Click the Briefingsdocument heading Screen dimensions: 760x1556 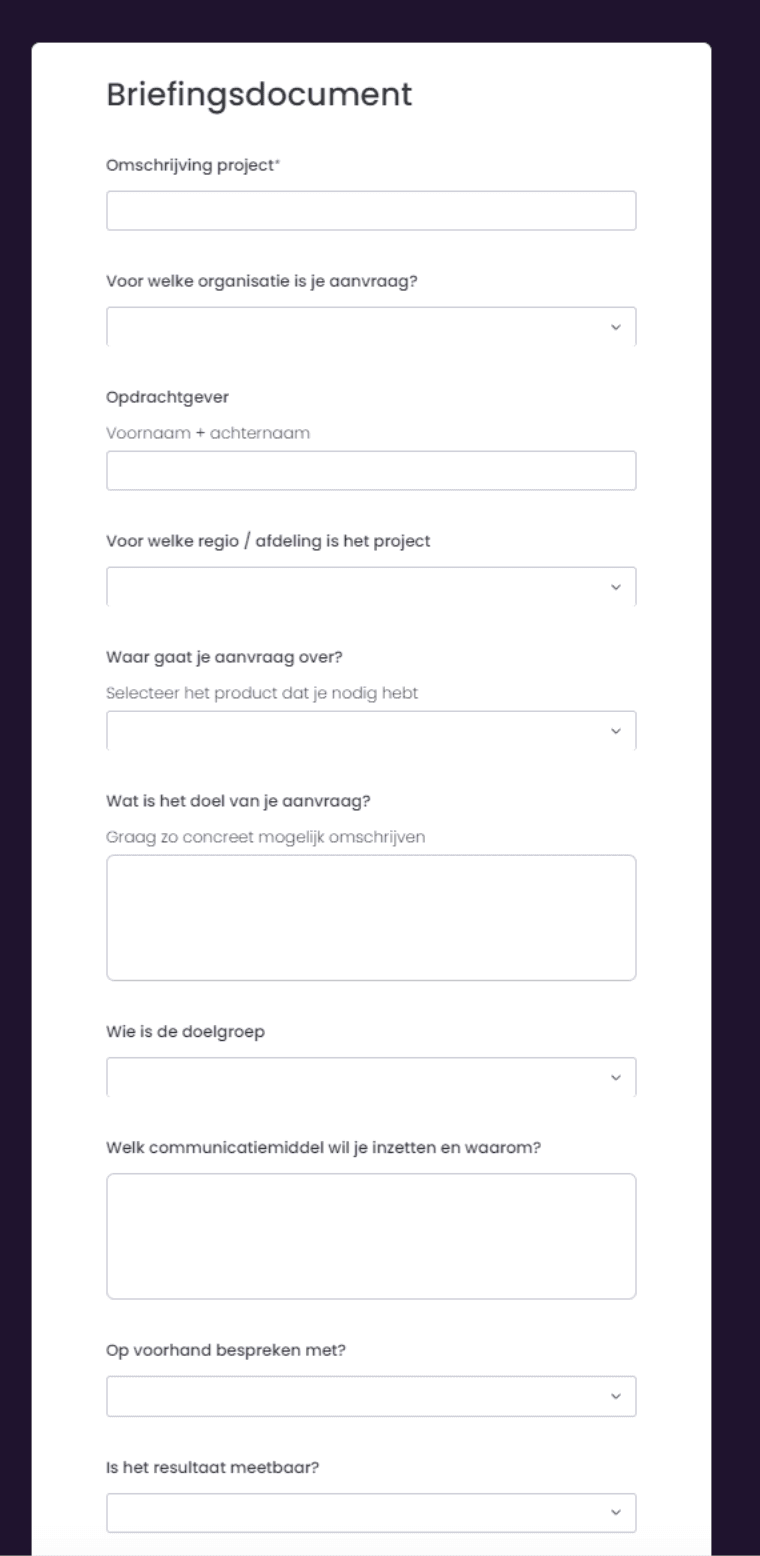258,95
